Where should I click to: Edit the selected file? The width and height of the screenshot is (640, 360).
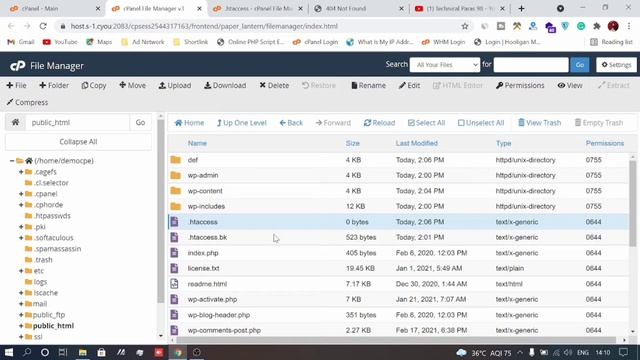click(x=409, y=85)
